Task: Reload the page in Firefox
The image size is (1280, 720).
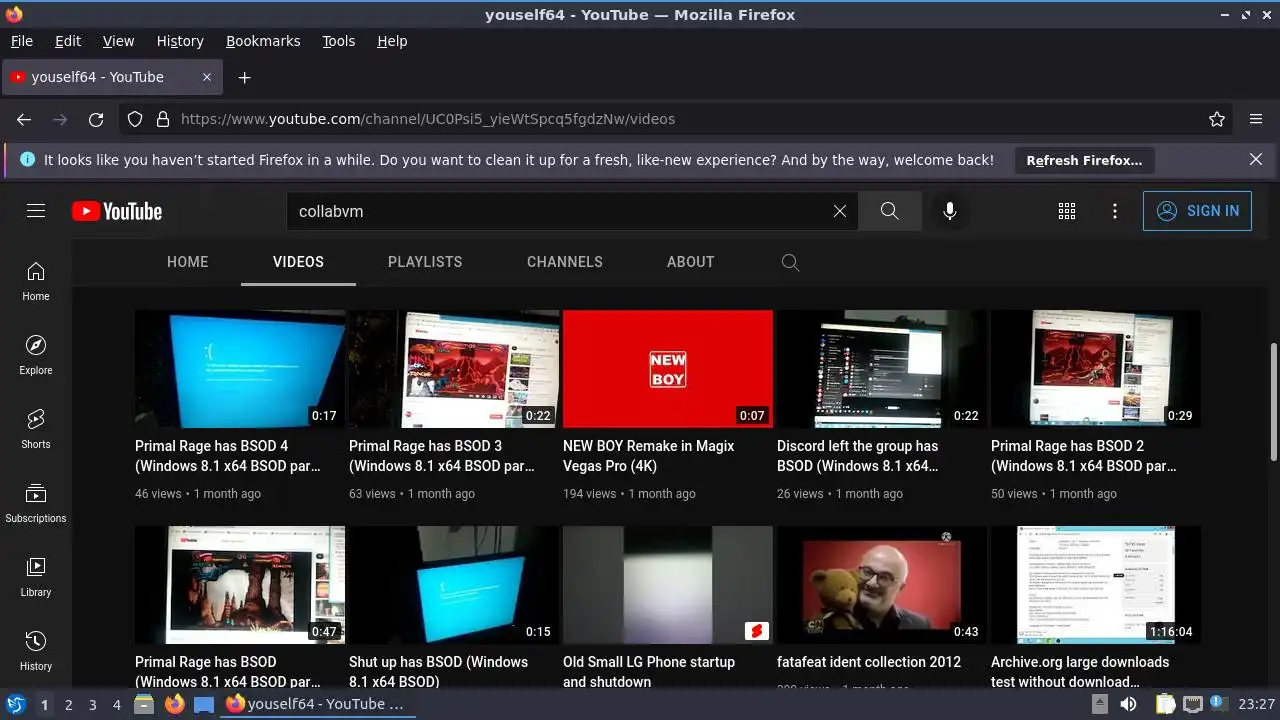Action: coord(96,119)
